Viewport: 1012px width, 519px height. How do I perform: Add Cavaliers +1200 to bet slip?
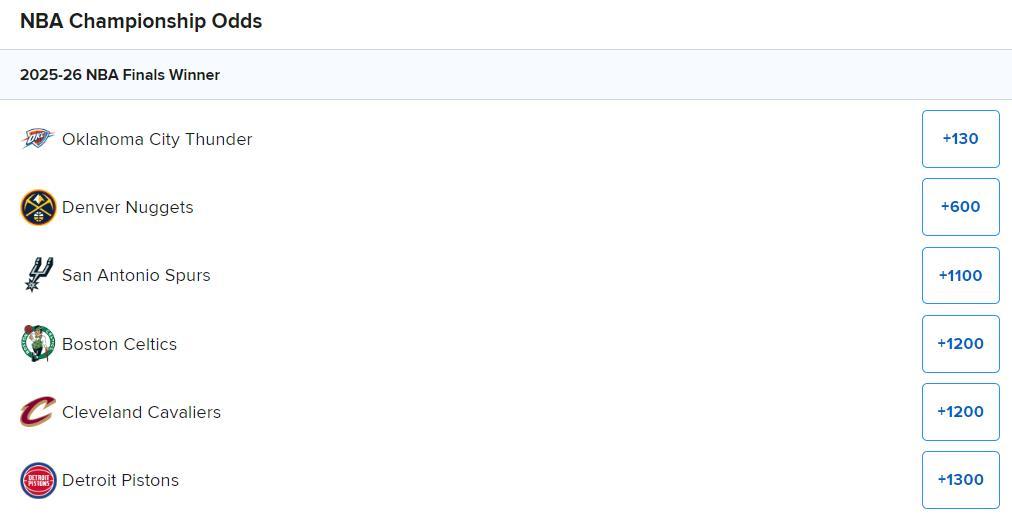[960, 412]
